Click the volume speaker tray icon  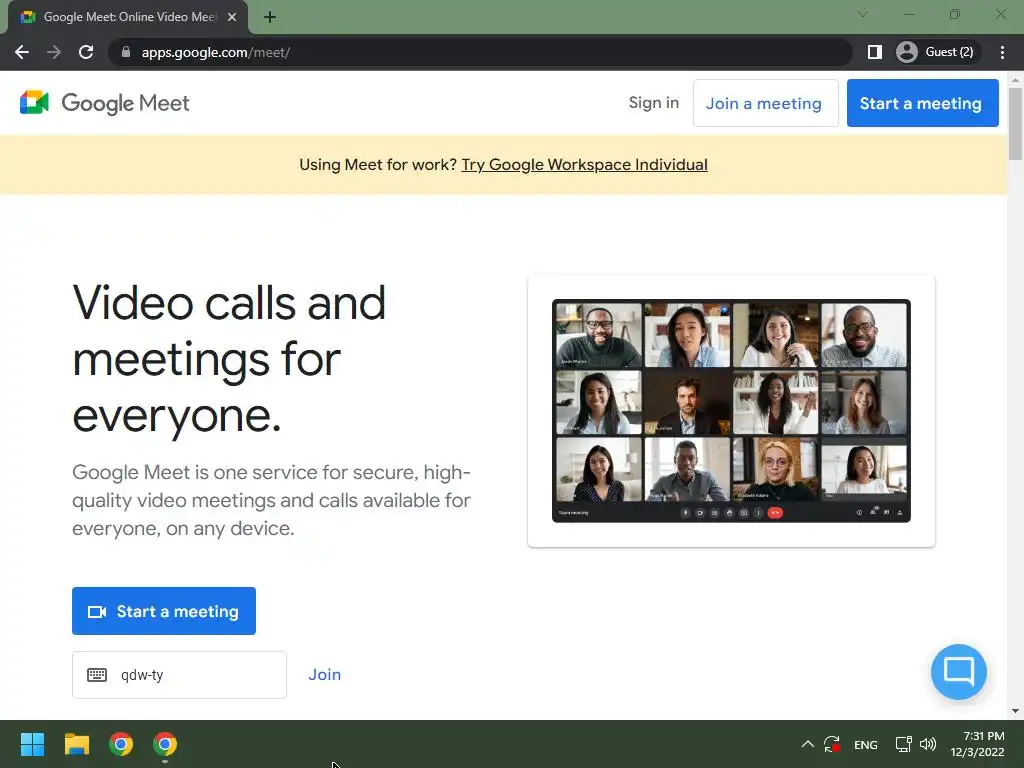tap(927, 744)
